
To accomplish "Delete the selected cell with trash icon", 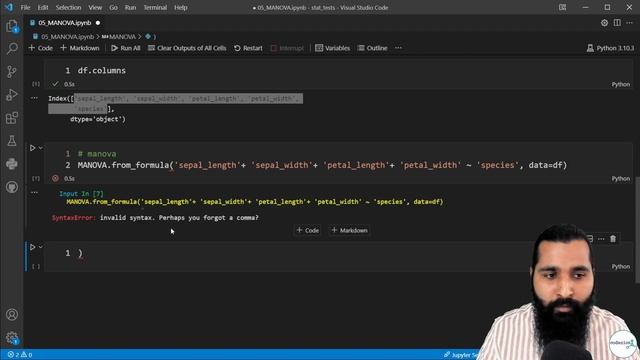I will (613, 239).
